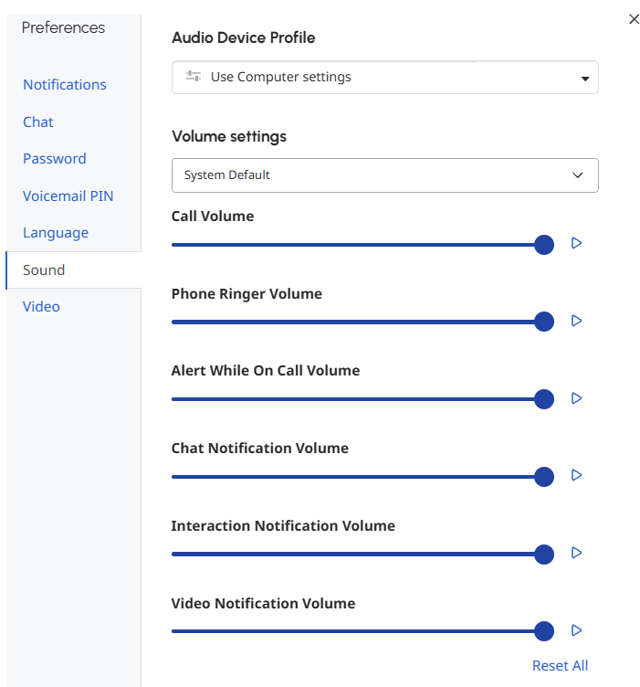Open the Notifications preferences tab
The height and width of the screenshot is (687, 640).
coord(64,85)
